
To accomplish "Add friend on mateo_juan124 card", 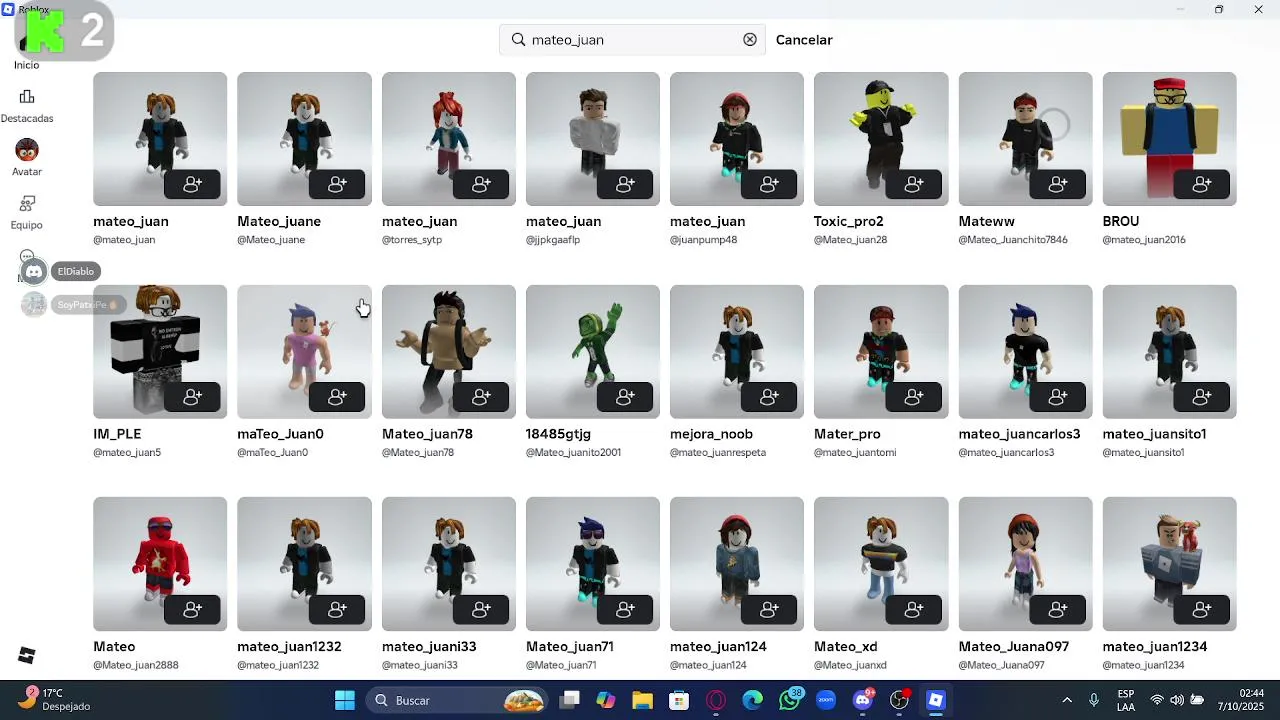I will [x=769, y=609].
